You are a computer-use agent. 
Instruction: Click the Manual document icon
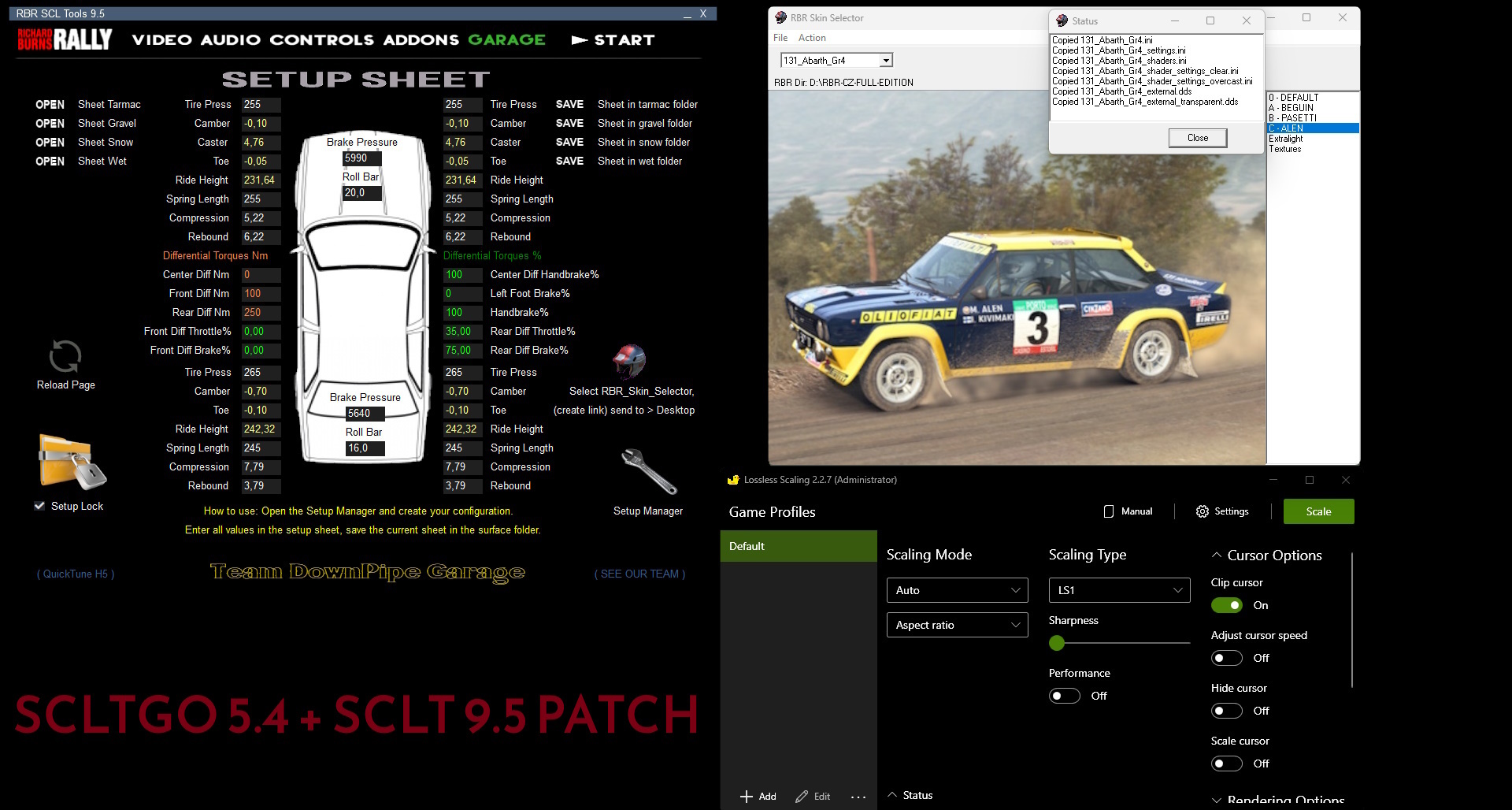coord(1109,511)
